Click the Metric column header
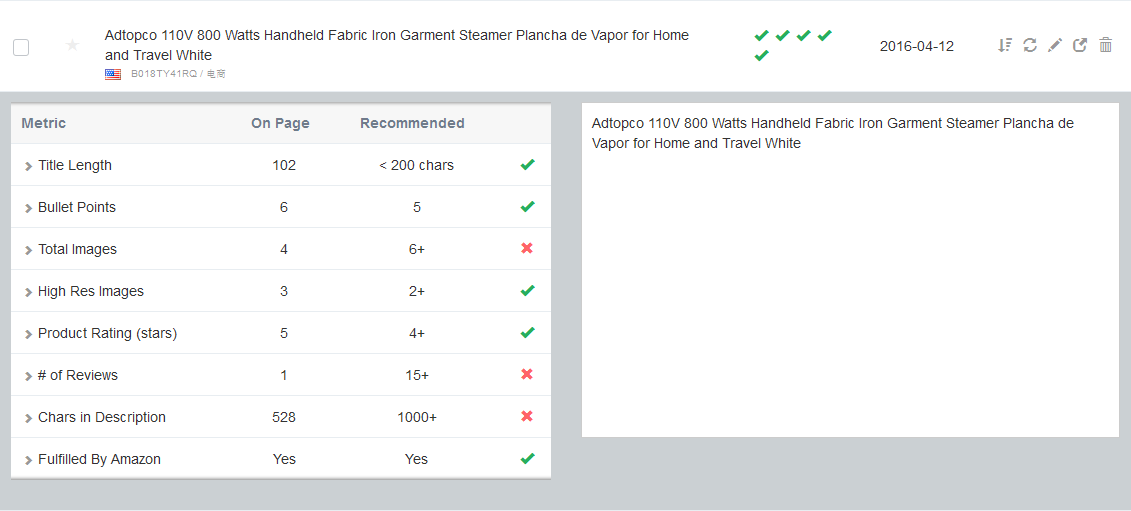 [x=43, y=123]
